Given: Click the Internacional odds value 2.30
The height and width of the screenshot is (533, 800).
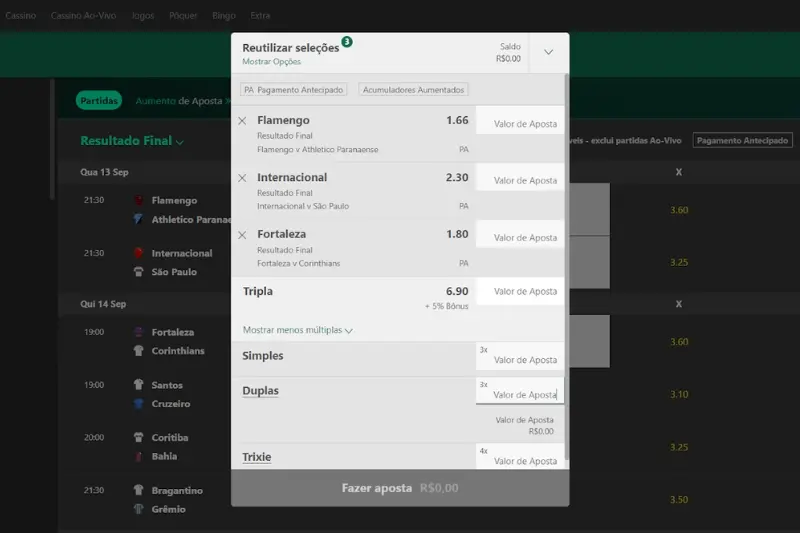Looking at the screenshot, I should coord(457,177).
